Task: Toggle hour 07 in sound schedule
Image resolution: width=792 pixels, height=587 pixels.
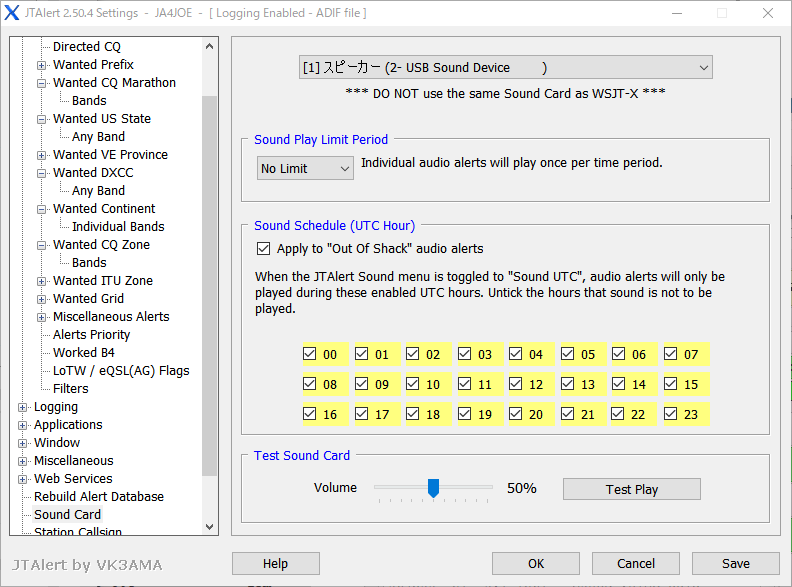Action: pos(671,354)
